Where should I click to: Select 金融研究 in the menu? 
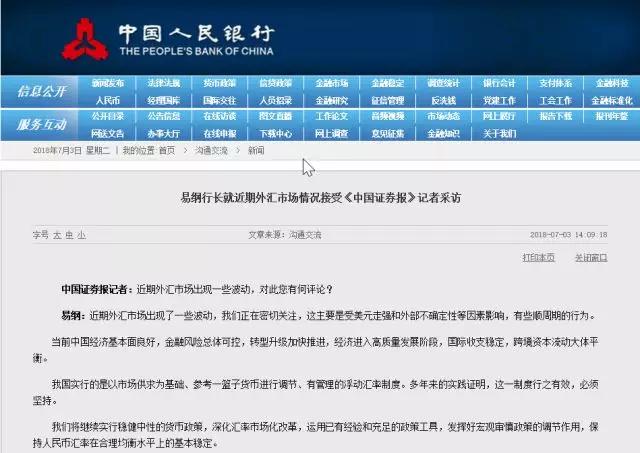tap(331, 100)
